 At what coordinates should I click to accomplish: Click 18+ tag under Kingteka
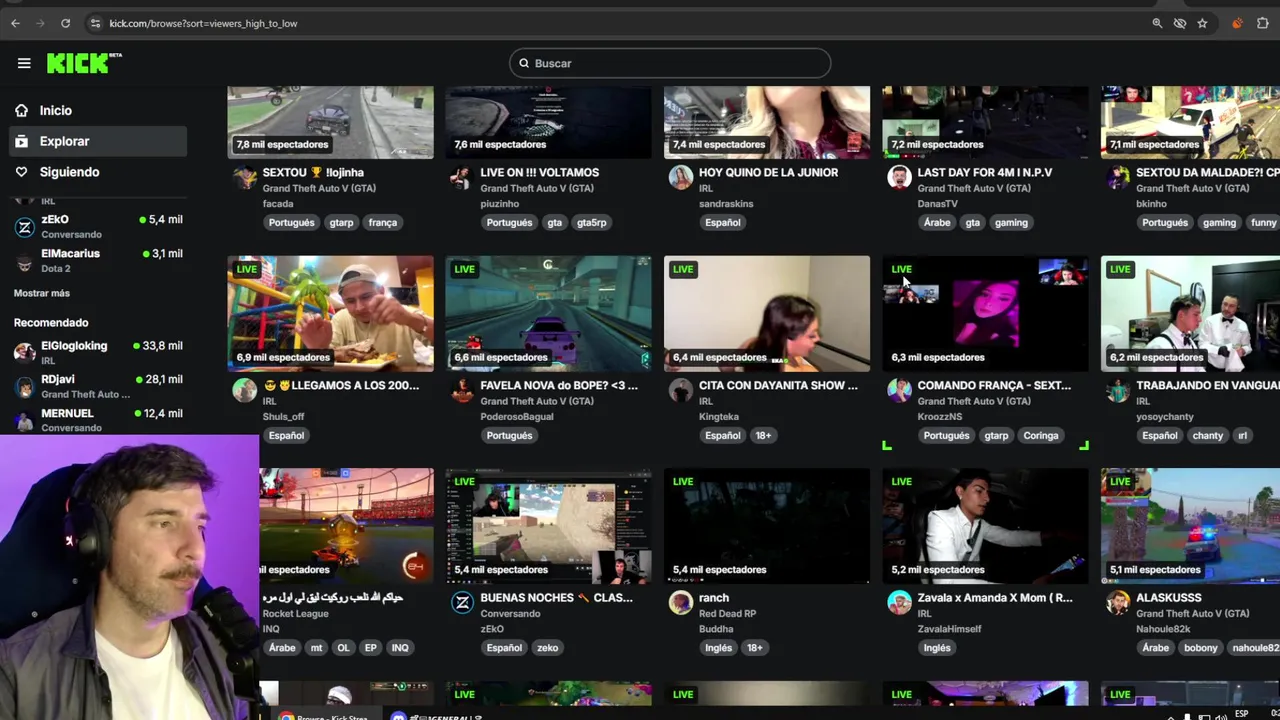coord(763,435)
